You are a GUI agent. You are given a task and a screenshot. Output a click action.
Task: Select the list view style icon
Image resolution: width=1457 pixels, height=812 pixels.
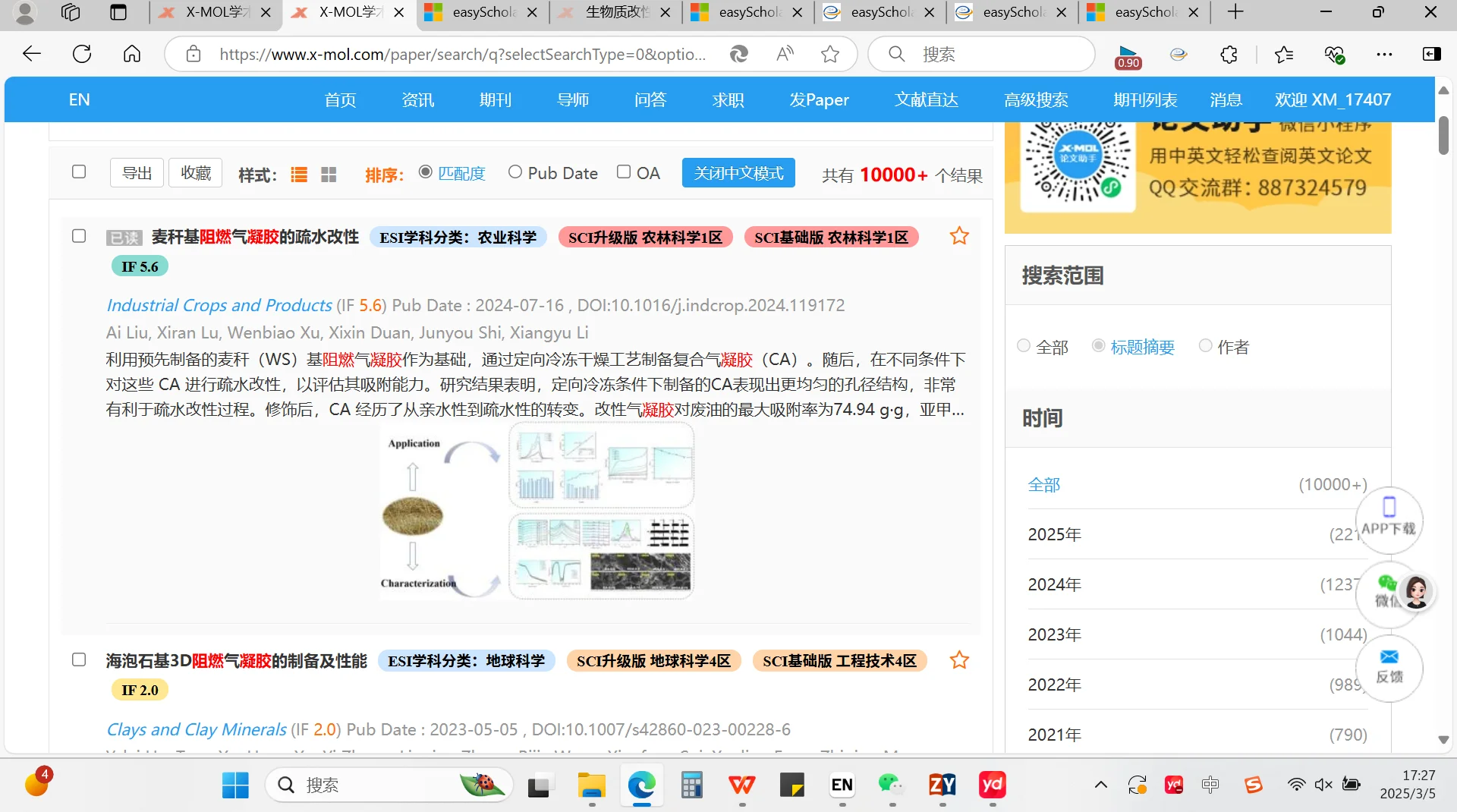(x=299, y=174)
